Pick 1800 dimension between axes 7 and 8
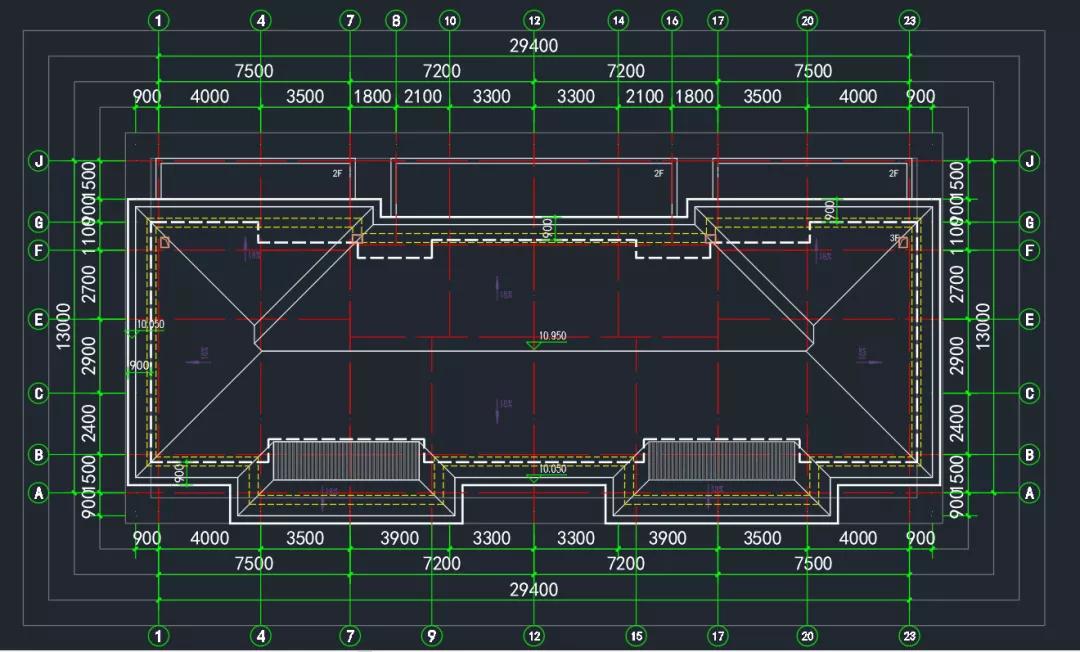 [x=372, y=96]
